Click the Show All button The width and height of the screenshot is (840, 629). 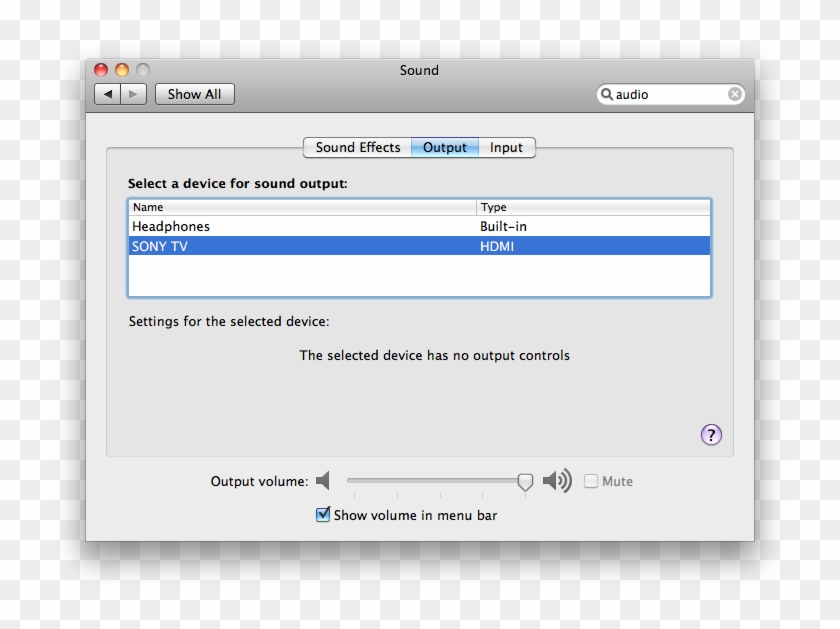tap(194, 94)
